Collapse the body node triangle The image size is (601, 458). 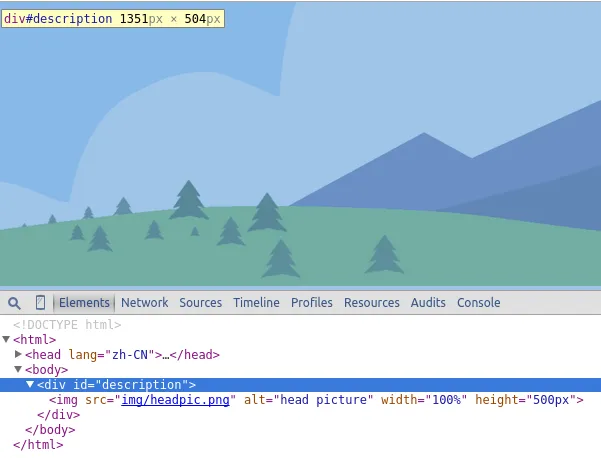[x=19, y=370]
